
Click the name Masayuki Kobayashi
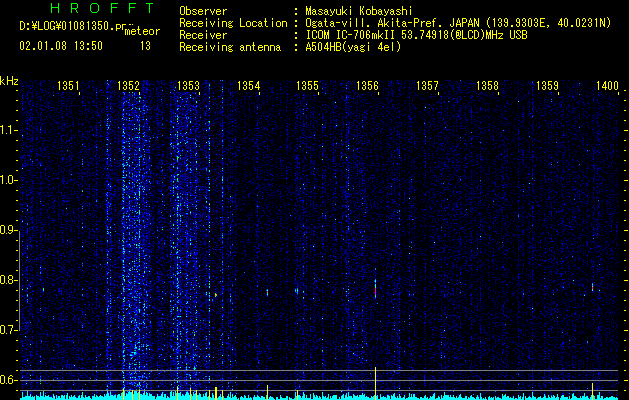coord(359,11)
